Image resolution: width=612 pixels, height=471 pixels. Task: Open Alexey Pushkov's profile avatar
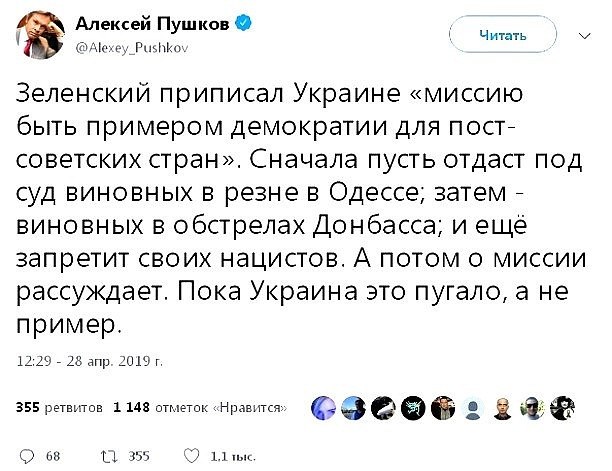pos(40,35)
